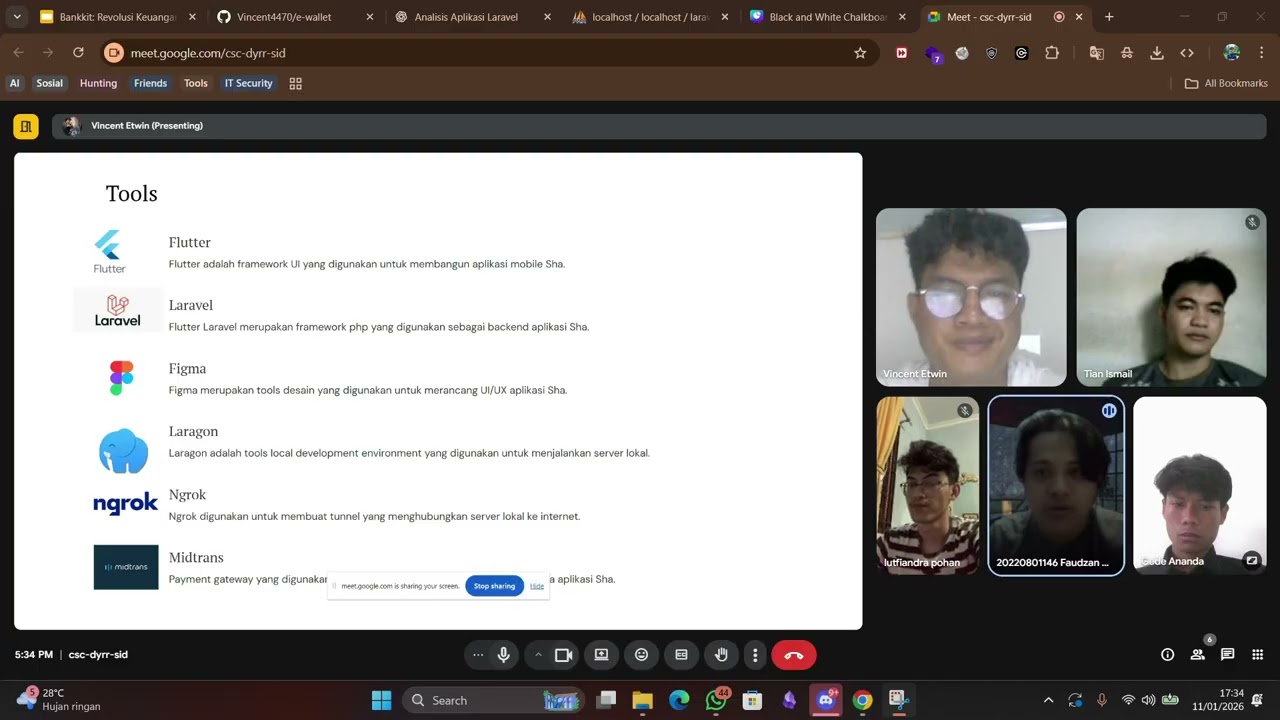This screenshot has width=1280, height=720.
Task: Open the emoji reactions button
Action: (641, 655)
